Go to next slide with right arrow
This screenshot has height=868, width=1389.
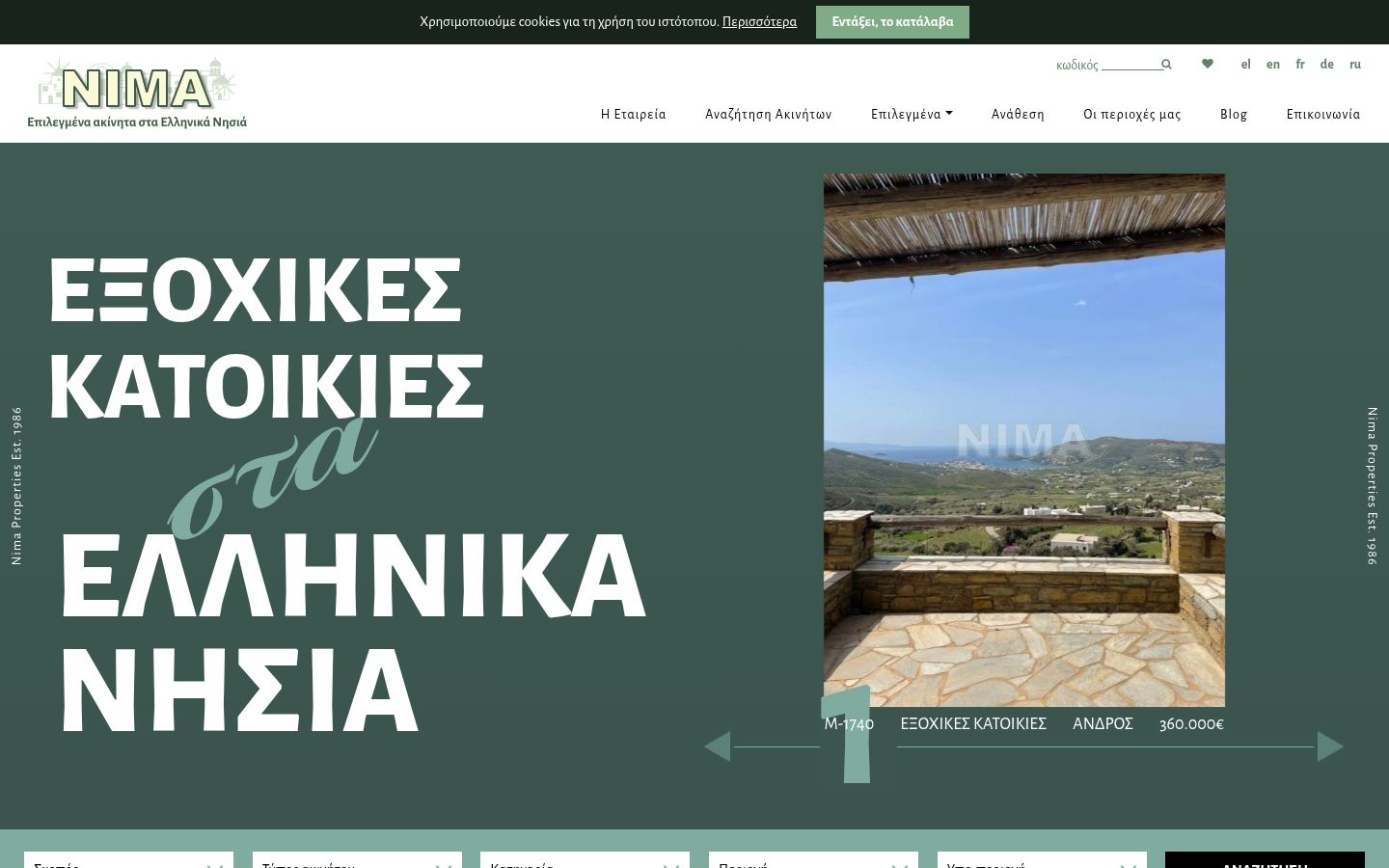coord(1330,746)
